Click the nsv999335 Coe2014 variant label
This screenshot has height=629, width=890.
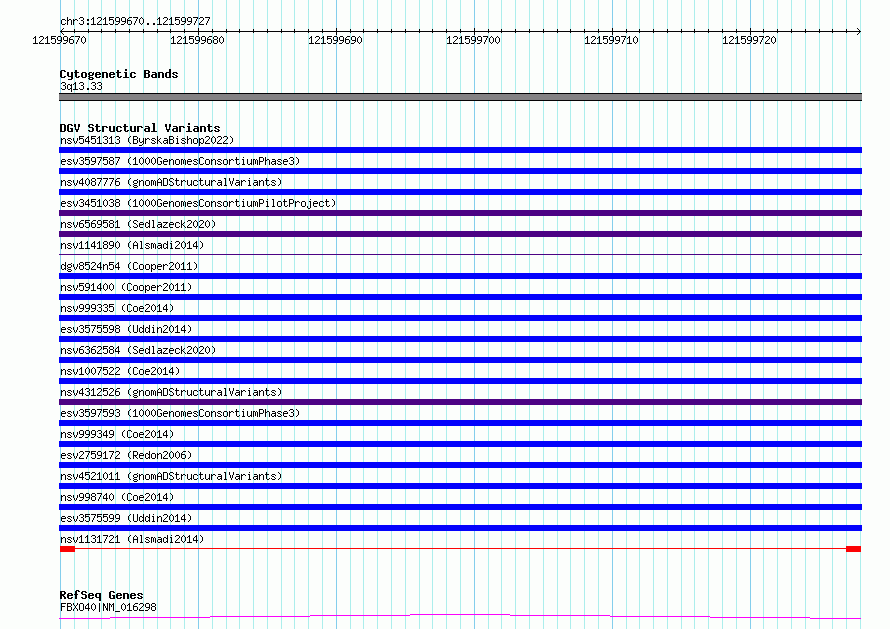116,308
